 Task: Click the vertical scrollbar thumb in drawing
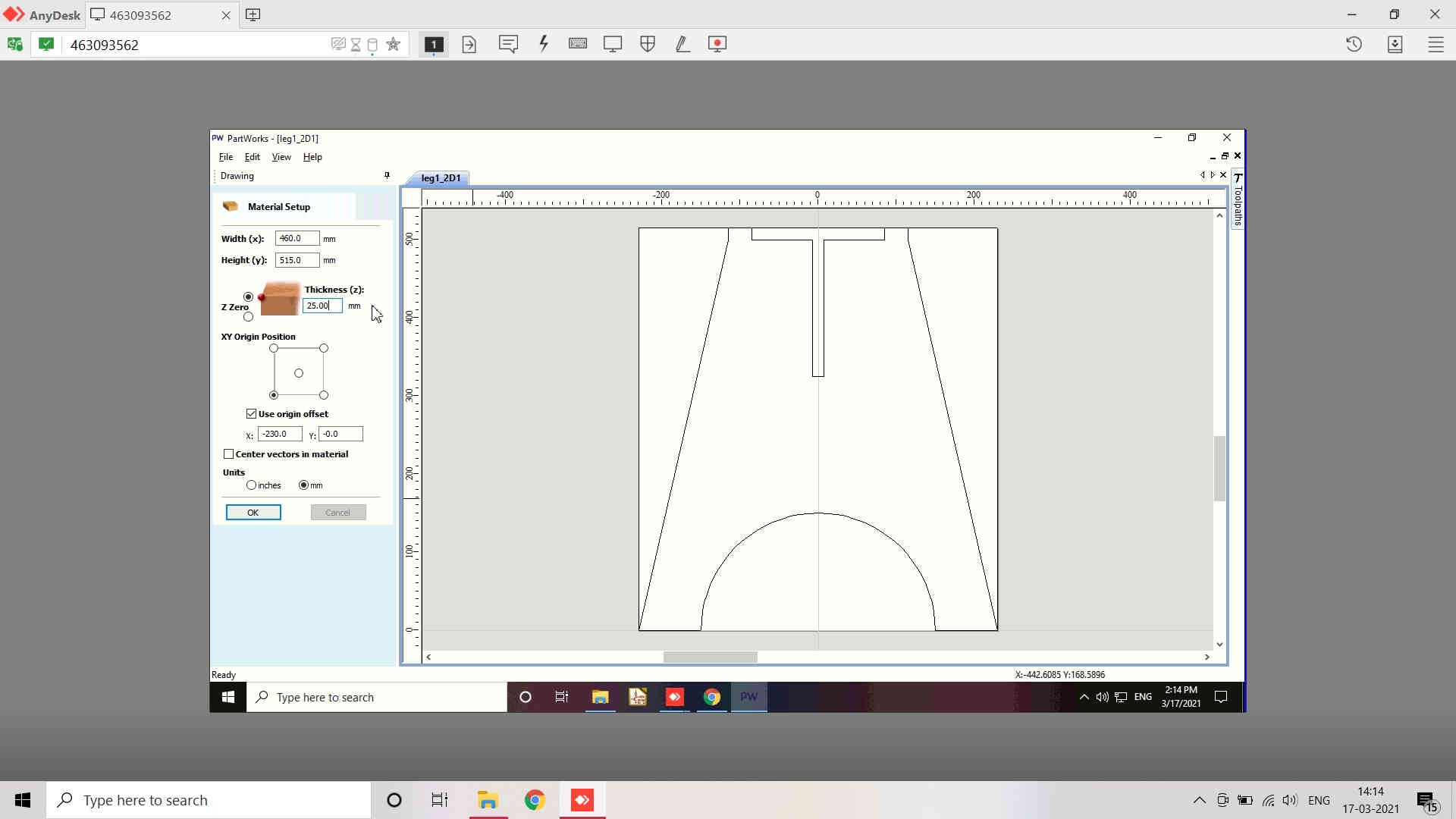(x=1219, y=469)
